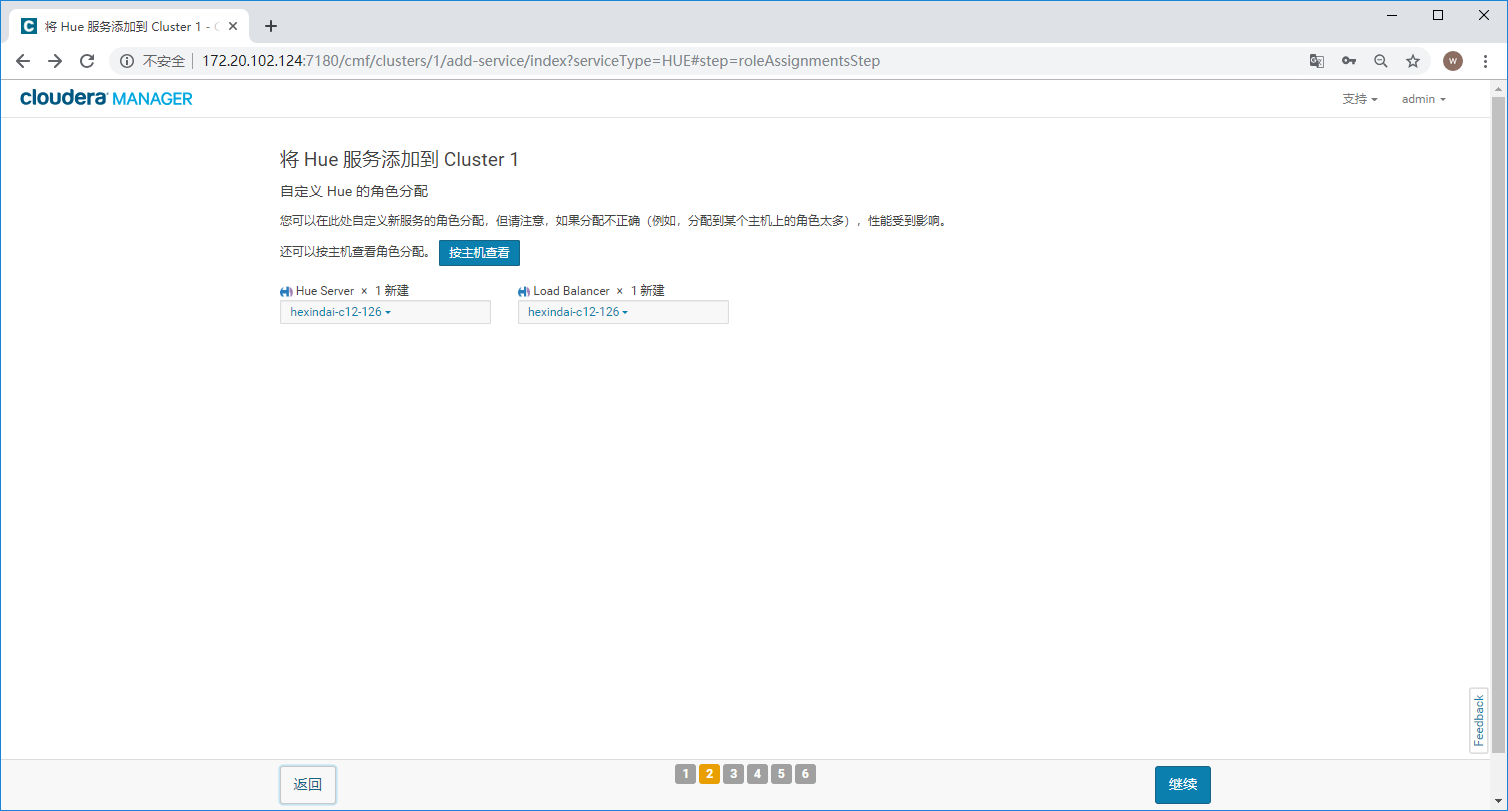Click 按主机查看 button
Viewport: 1508px width, 811px height.
coord(479,253)
